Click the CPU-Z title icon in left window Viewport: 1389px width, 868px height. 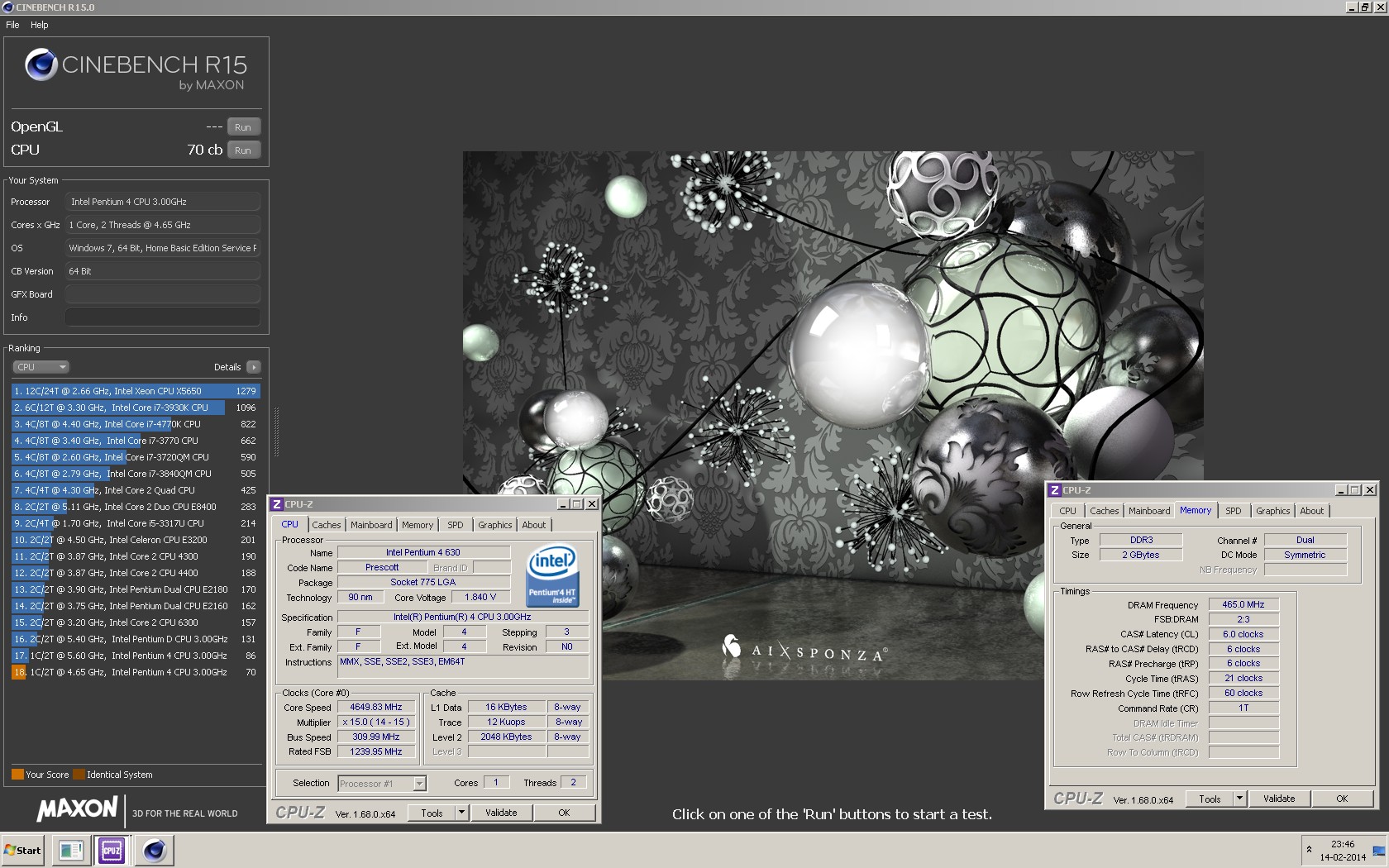pyautogui.click(x=278, y=504)
